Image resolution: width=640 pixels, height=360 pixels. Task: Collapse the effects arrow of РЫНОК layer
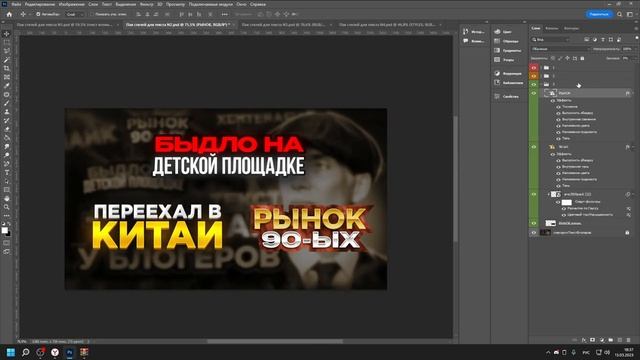point(633,93)
